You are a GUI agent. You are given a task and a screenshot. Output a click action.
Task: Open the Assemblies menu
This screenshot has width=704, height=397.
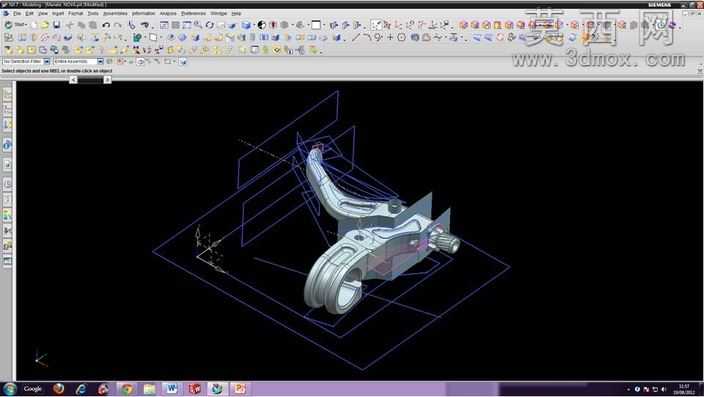tap(115, 13)
